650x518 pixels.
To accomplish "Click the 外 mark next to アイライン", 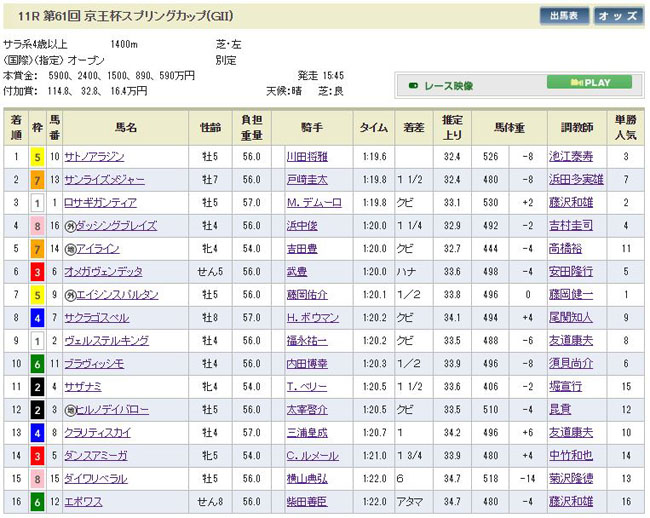I will (x=69, y=249).
